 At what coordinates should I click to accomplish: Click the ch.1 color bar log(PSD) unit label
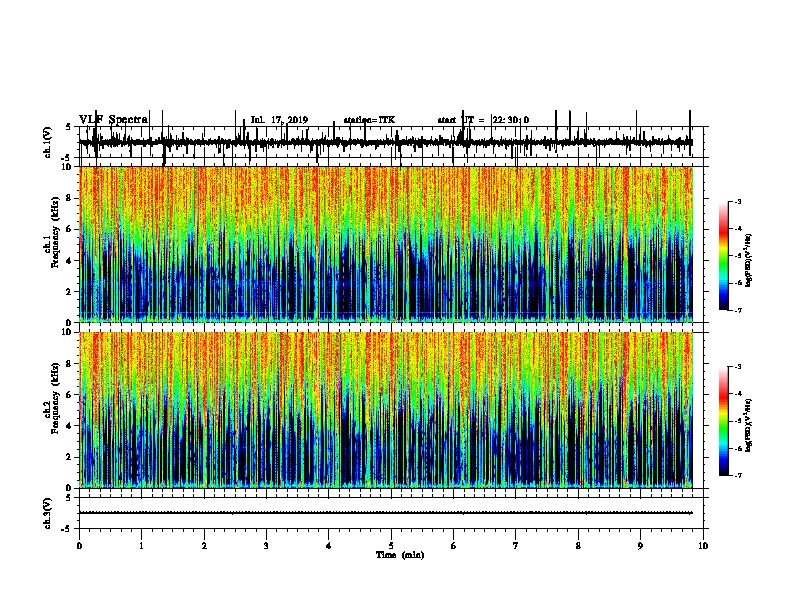click(749, 260)
